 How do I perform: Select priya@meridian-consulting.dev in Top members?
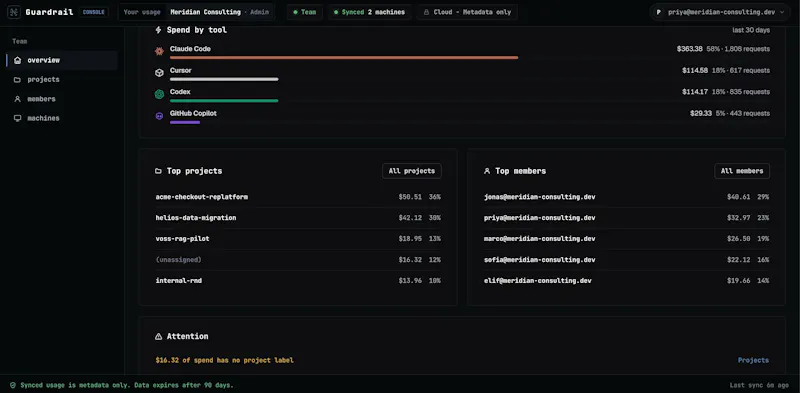pos(627,218)
